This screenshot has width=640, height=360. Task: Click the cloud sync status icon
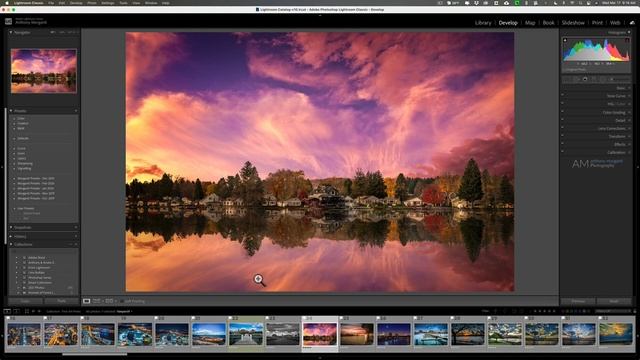[x=632, y=23]
